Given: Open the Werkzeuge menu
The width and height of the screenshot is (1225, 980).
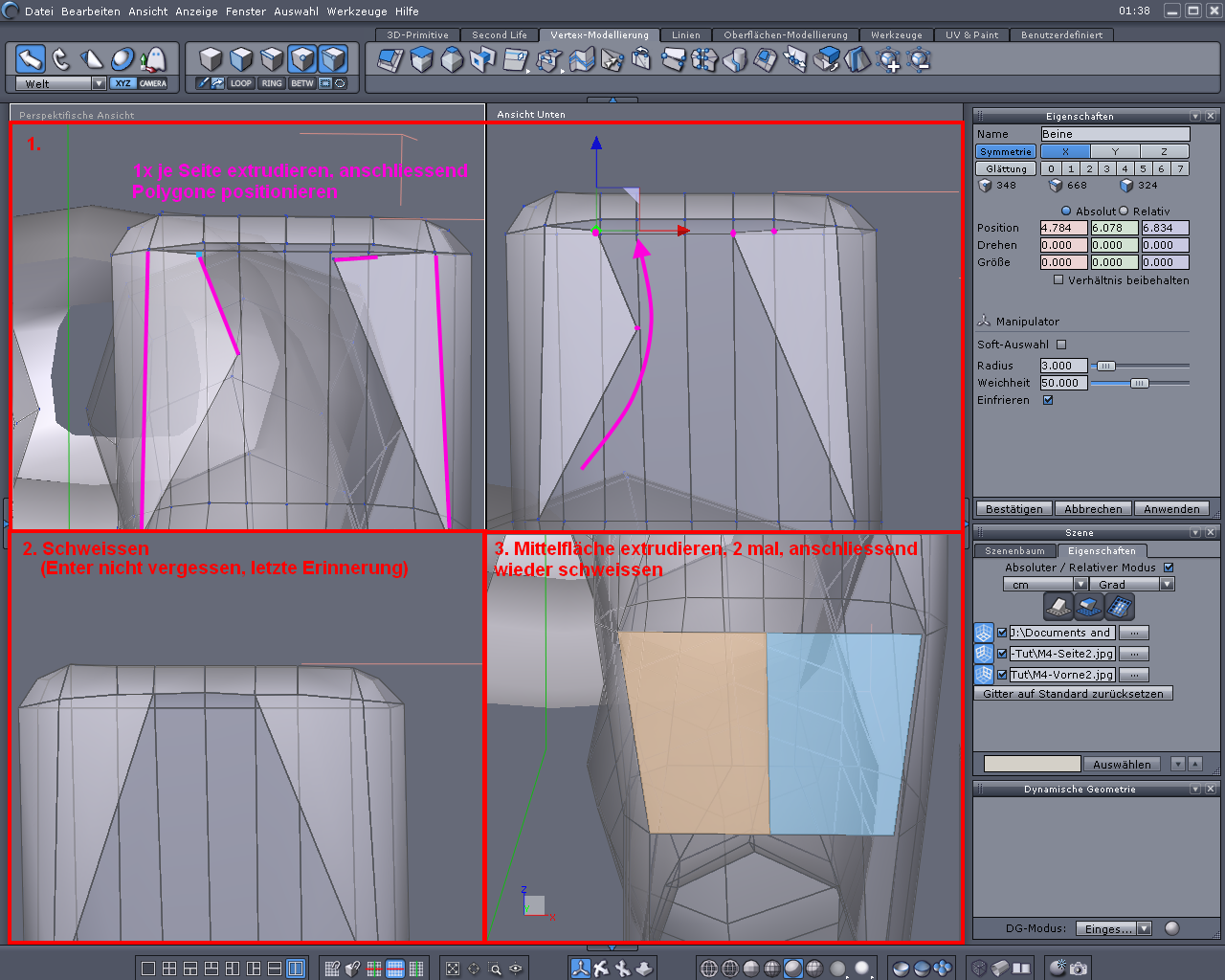Looking at the screenshot, I should tap(359, 11).
